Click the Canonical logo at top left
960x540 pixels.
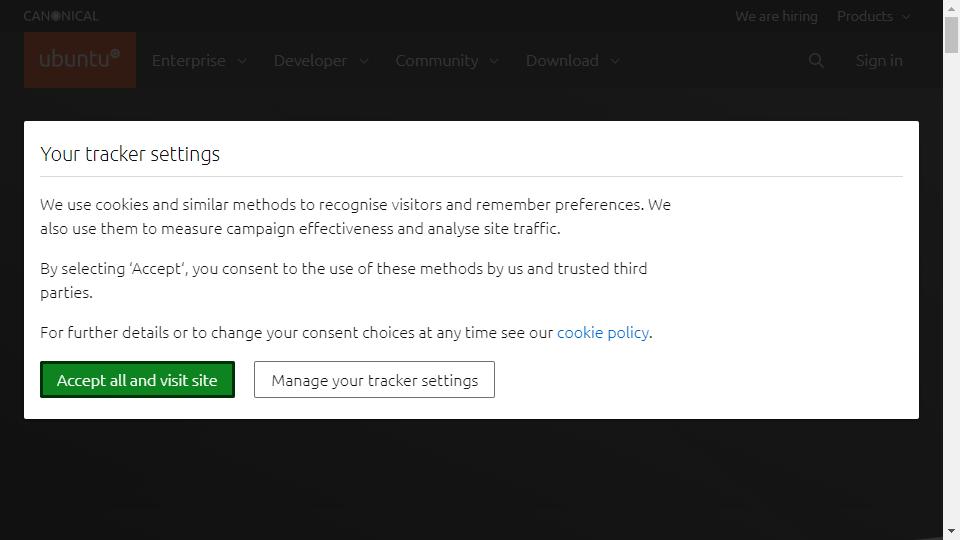click(61, 17)
